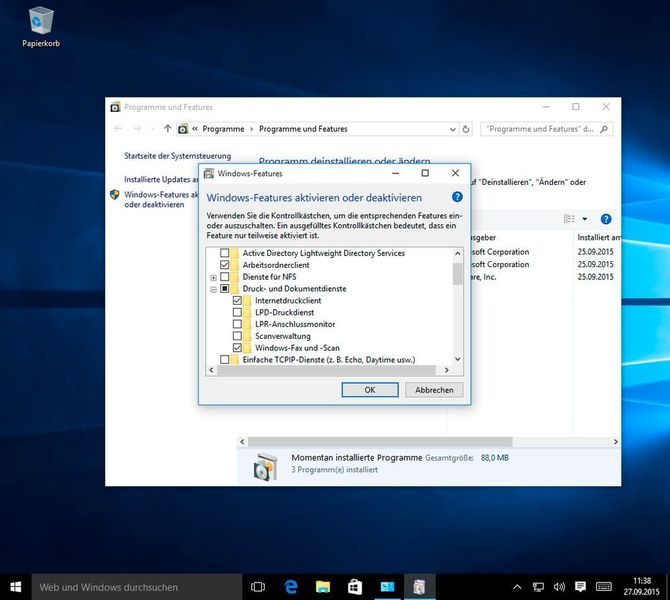Image resolution: width=670 pixels, height=600 pixels.
Task: Click the Installiert am column header
Action: (x=599, y=237)
